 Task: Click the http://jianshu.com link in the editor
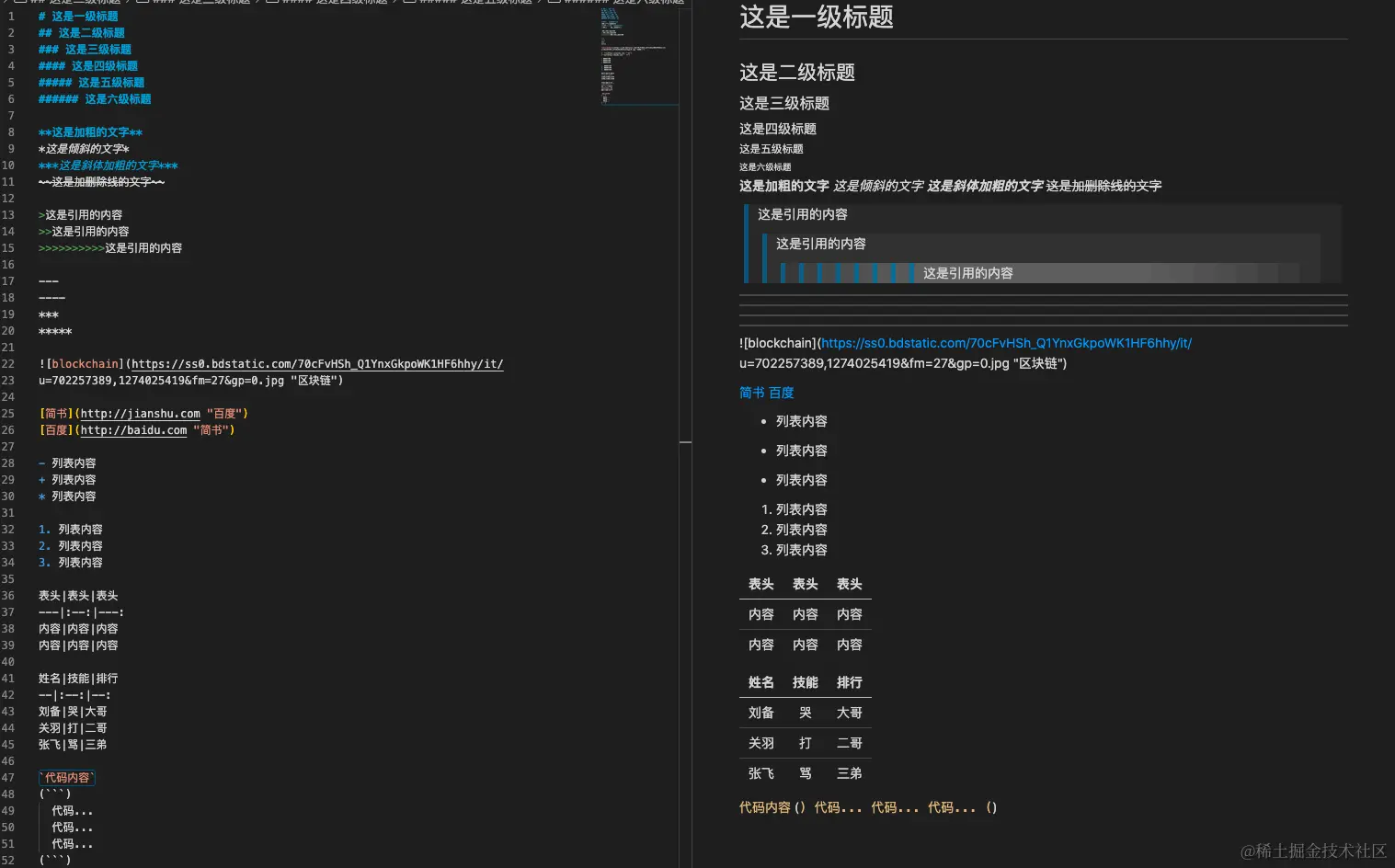139,413
